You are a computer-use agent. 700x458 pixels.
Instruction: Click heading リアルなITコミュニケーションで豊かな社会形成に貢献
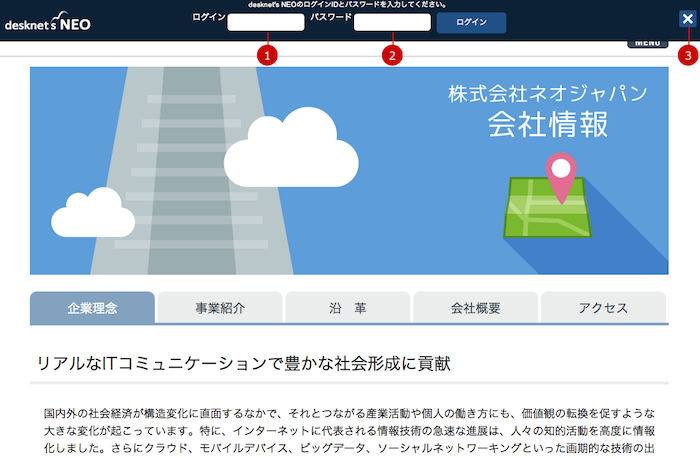click(244, 363)
